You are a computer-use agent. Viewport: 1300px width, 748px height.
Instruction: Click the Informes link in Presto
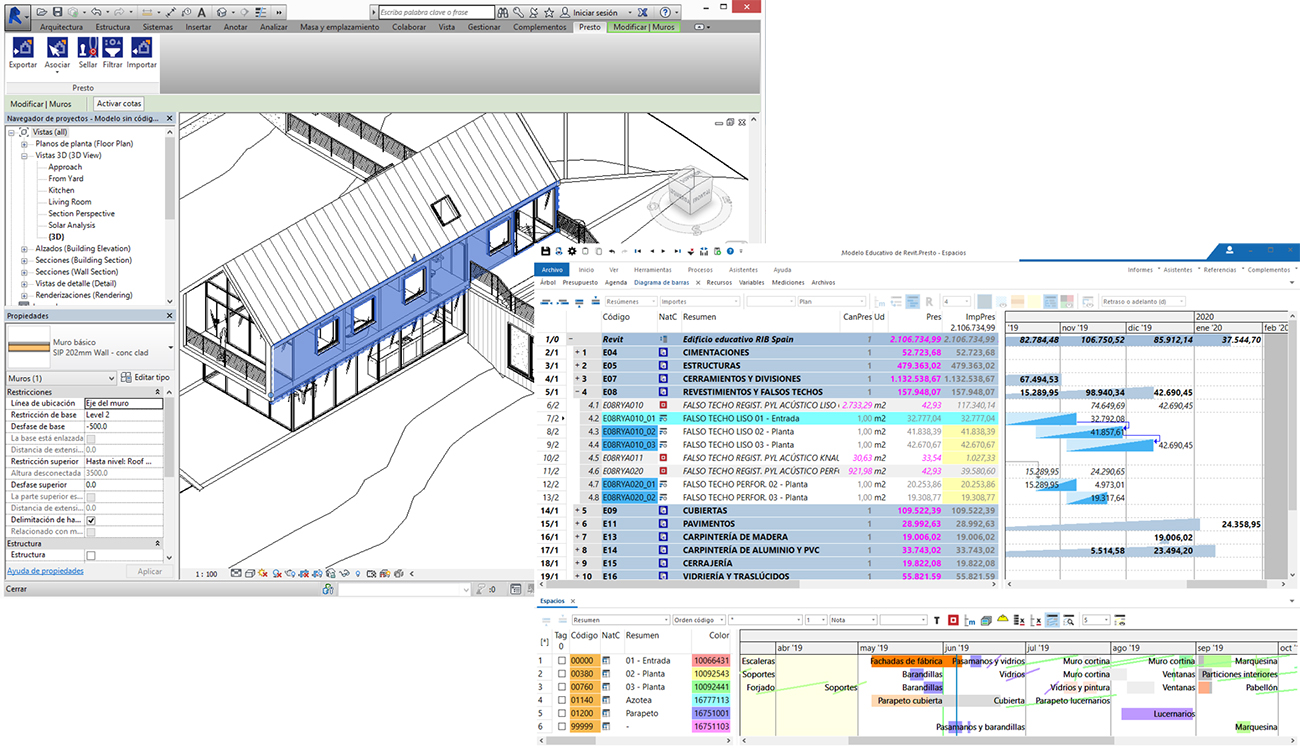(1140, 270)
